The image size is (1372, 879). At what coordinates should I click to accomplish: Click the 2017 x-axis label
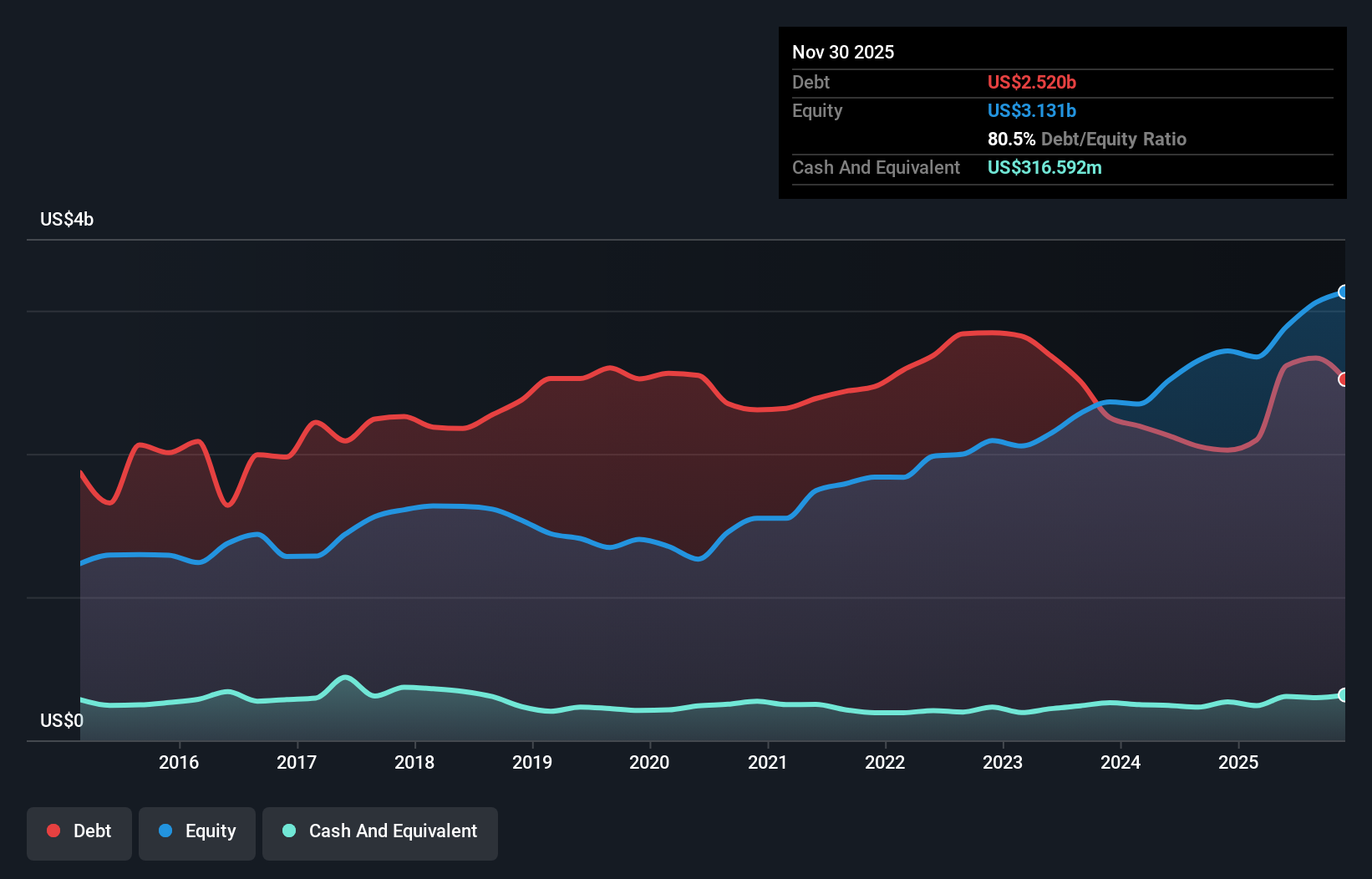pos(297,762)
